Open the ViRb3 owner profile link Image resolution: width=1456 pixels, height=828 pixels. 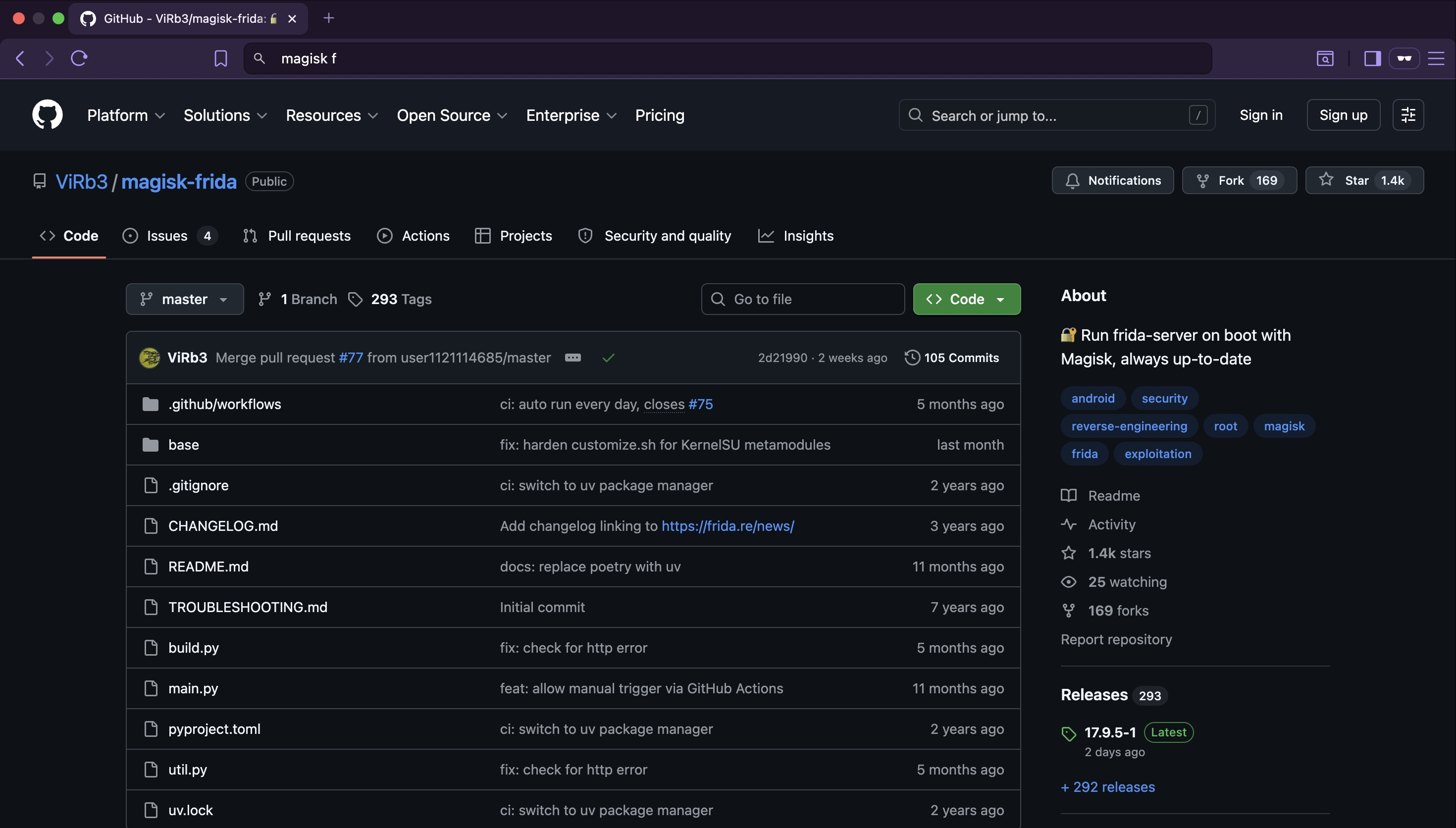click(x=81, y=181)
